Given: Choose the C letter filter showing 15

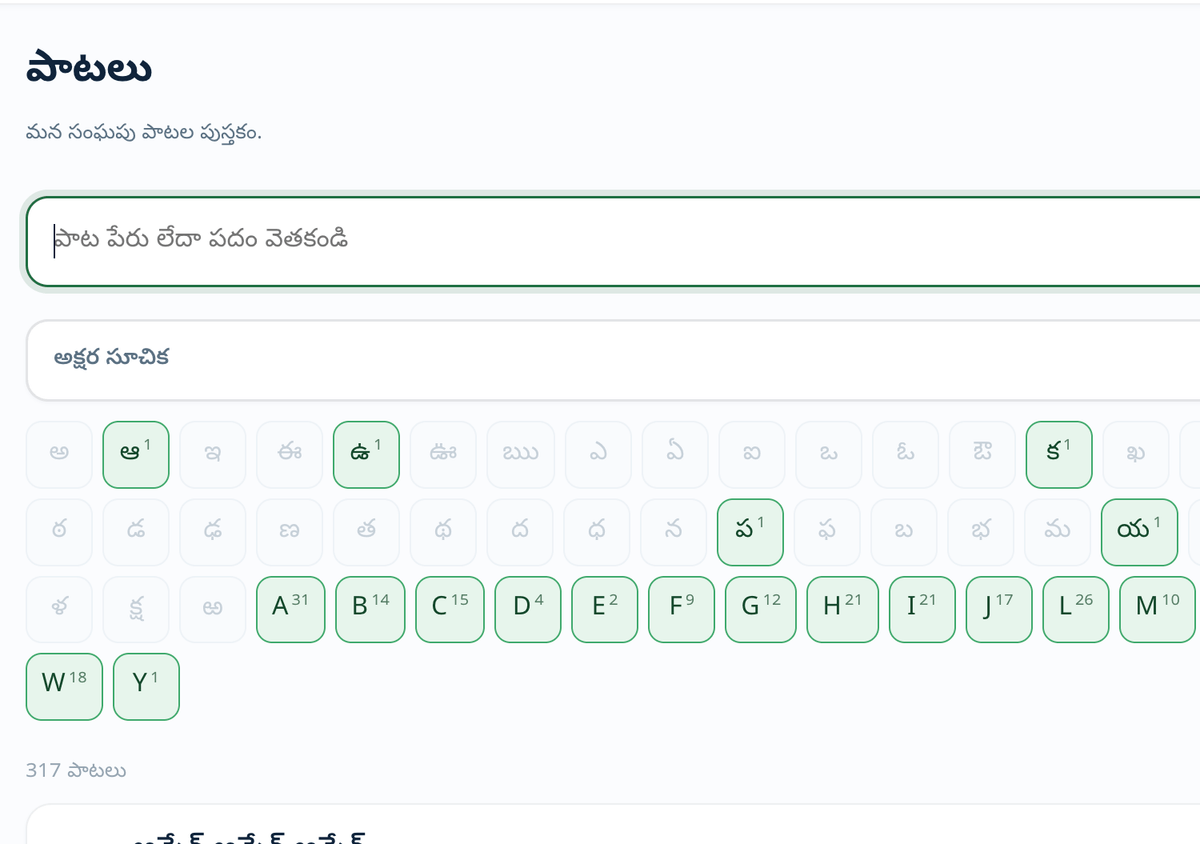Looking at the screenshot, I should coord(450,609).
